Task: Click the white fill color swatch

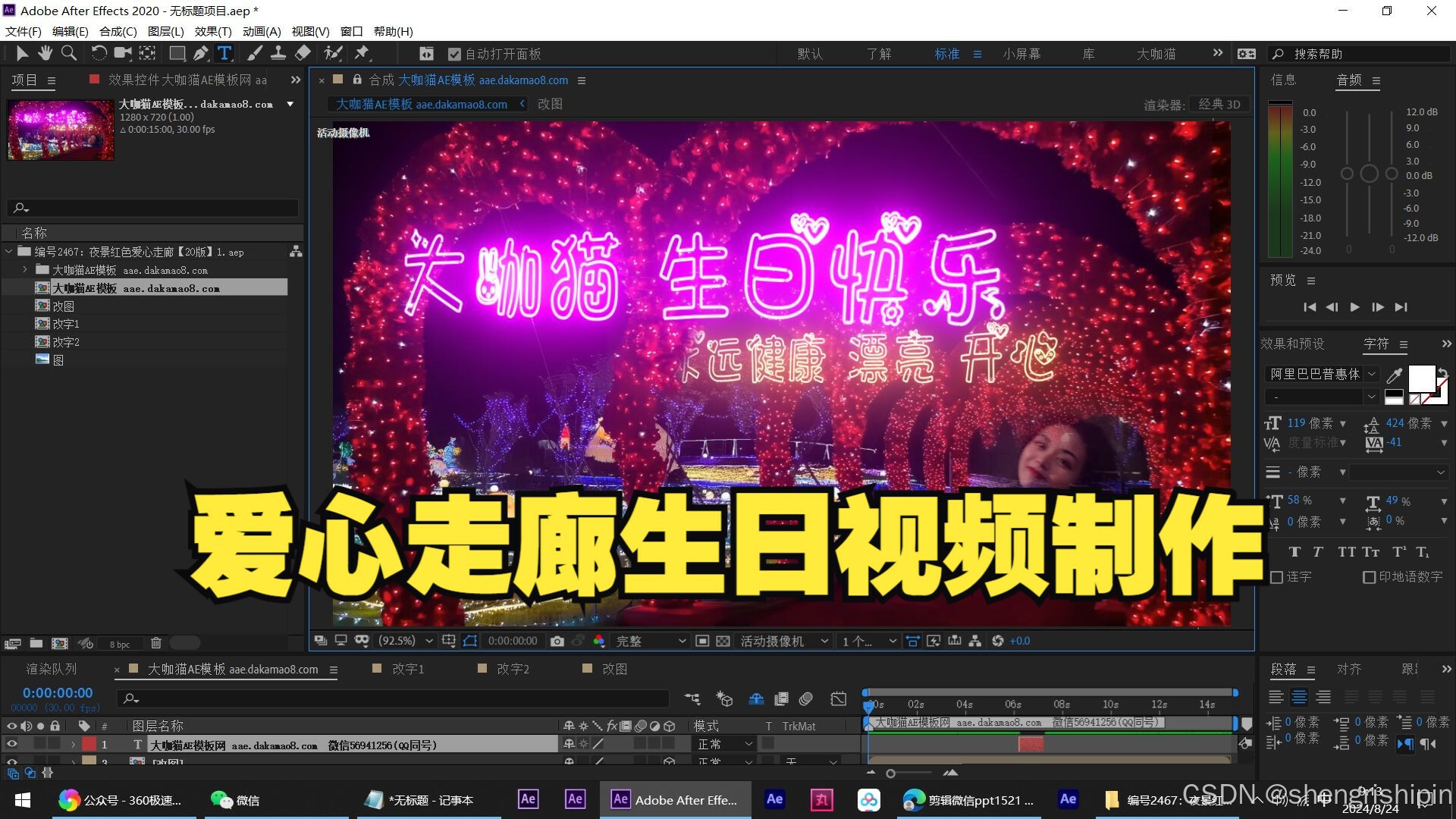Action: (1420, 377)
